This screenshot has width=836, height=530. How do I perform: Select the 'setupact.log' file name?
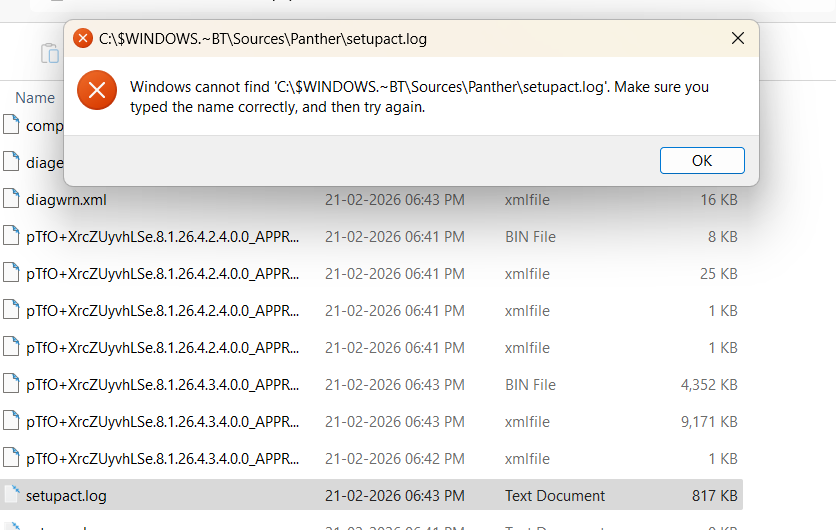pyautogui.click(x=66, y=496)
